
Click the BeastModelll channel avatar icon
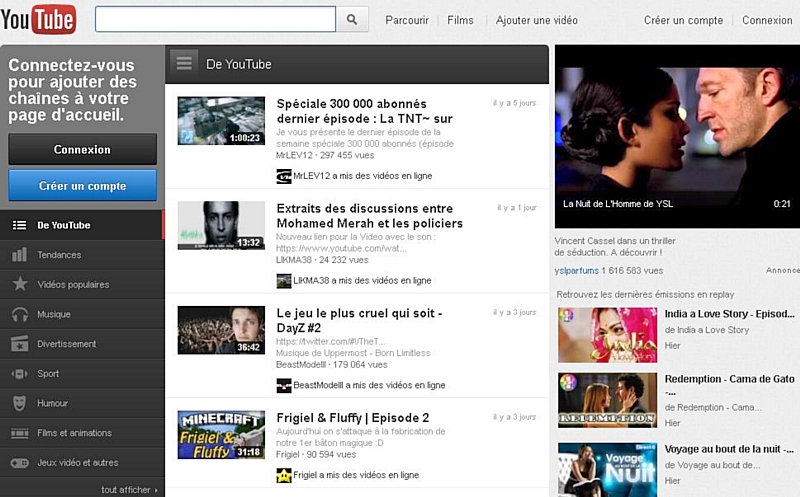coord(284,385)
